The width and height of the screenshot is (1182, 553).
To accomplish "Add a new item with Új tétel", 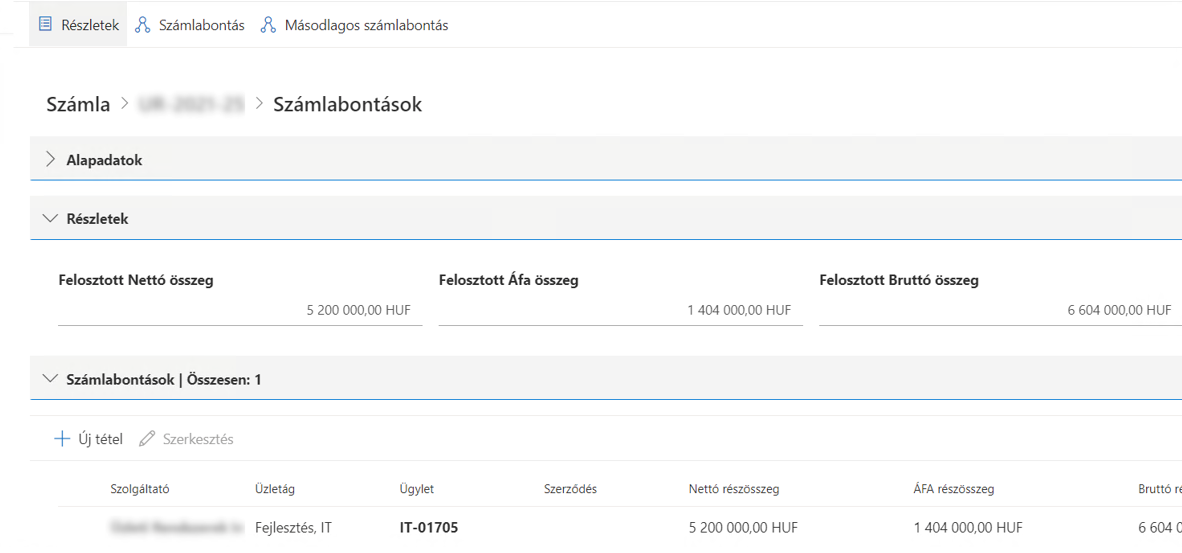I will point(100,439).
